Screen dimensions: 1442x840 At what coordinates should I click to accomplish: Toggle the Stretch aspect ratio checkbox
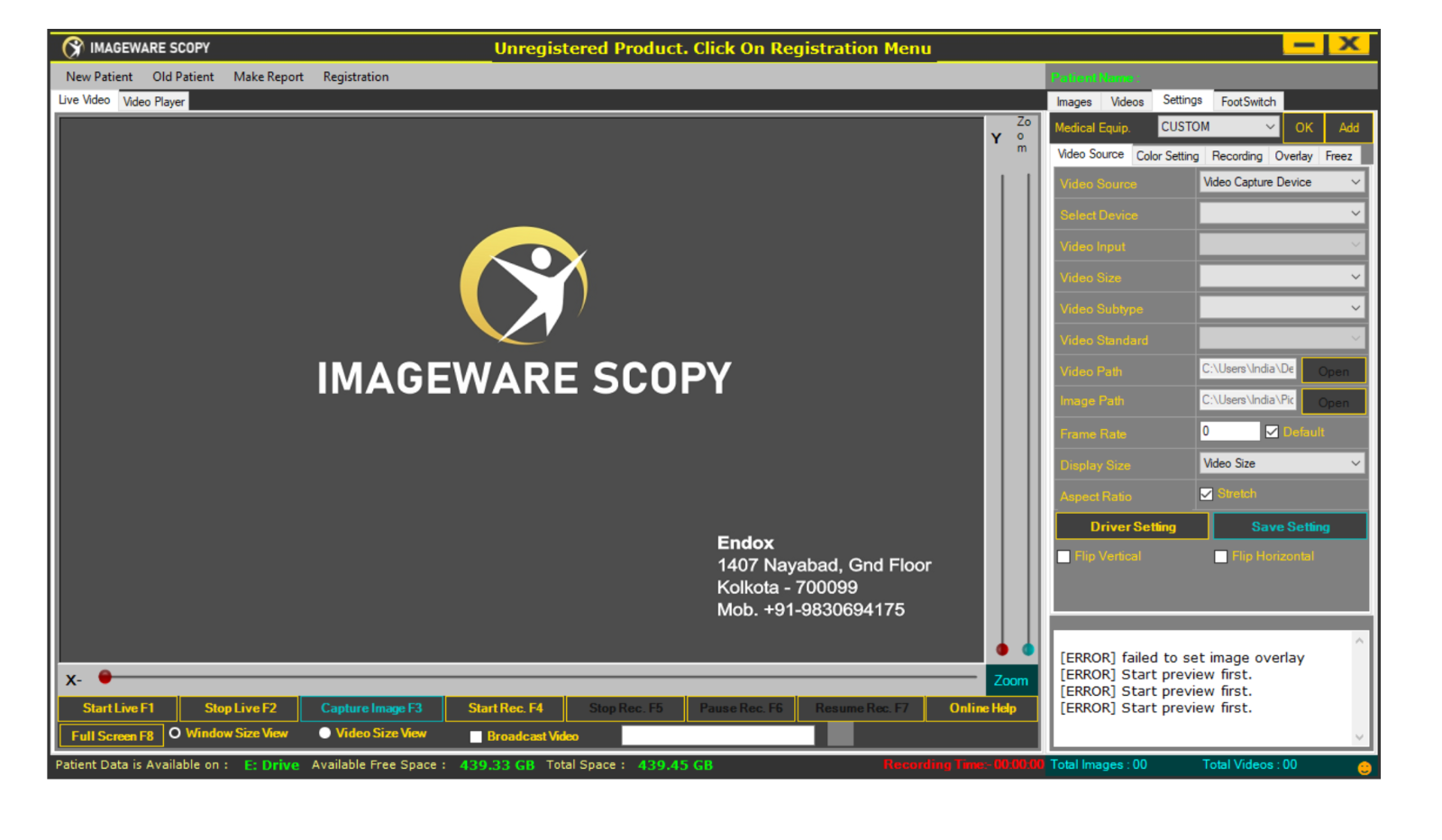(x=1206, y=494)
